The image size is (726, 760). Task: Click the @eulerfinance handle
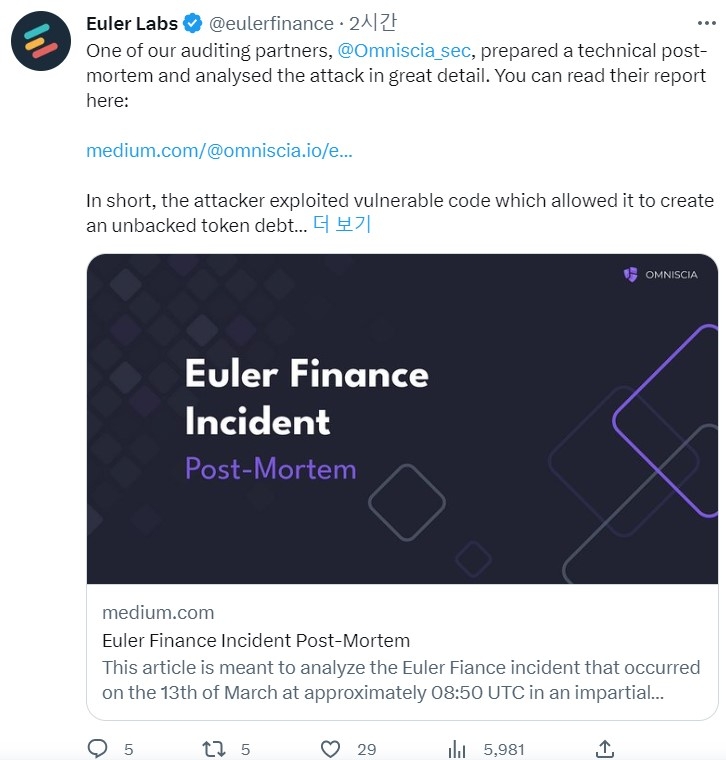point(271,23)
